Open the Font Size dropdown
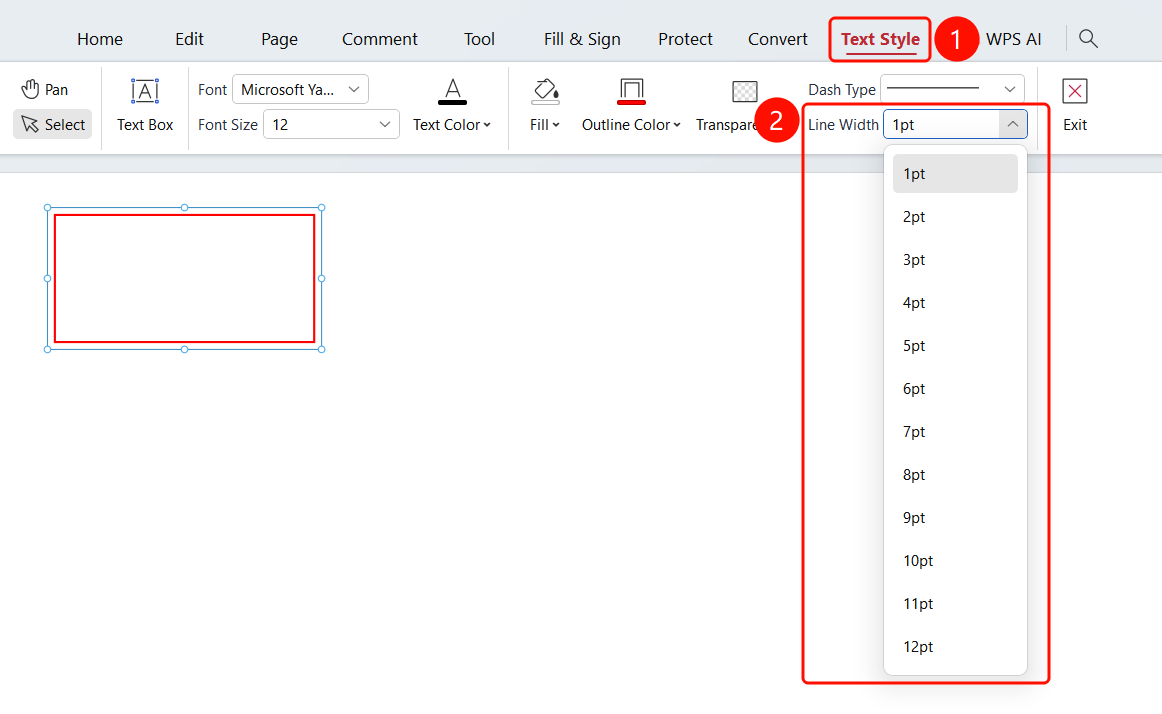The image size is (1162, 714). click(331, 125)
